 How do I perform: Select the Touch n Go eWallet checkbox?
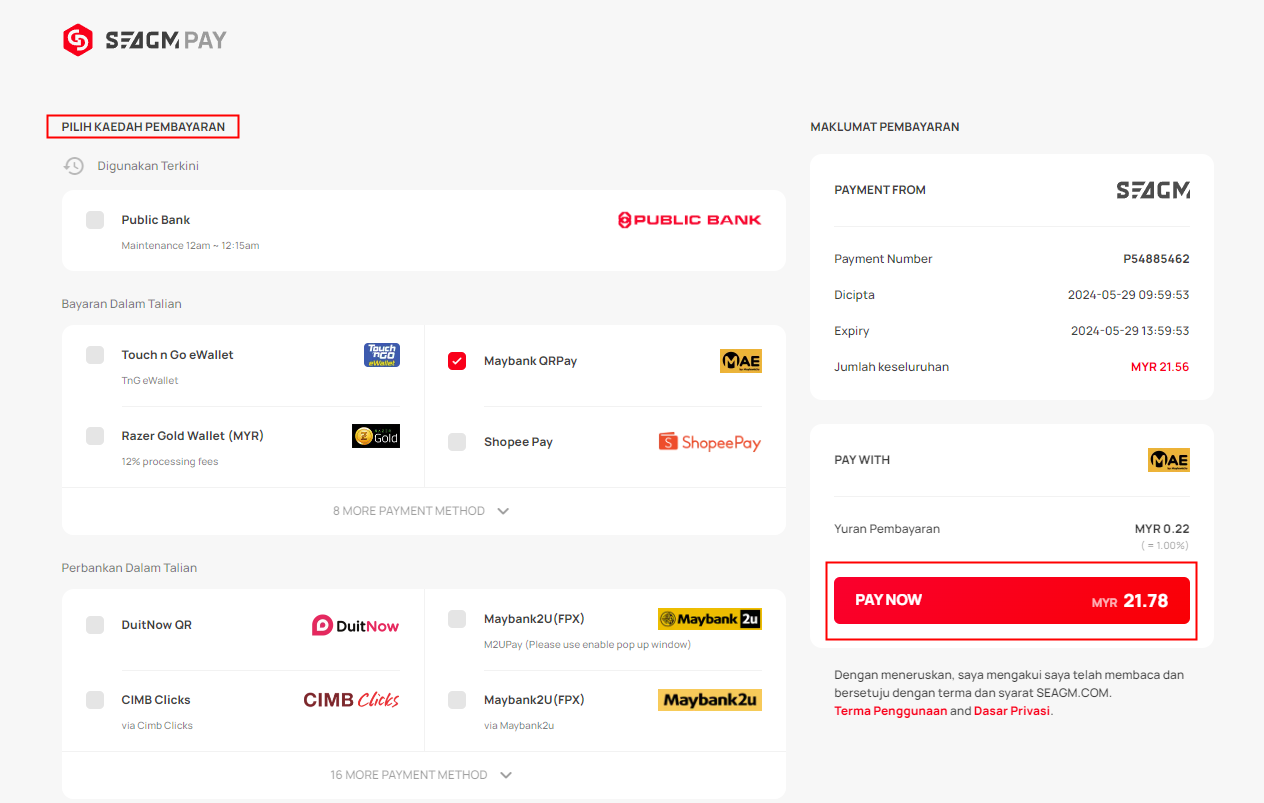[x=95, y=355]
